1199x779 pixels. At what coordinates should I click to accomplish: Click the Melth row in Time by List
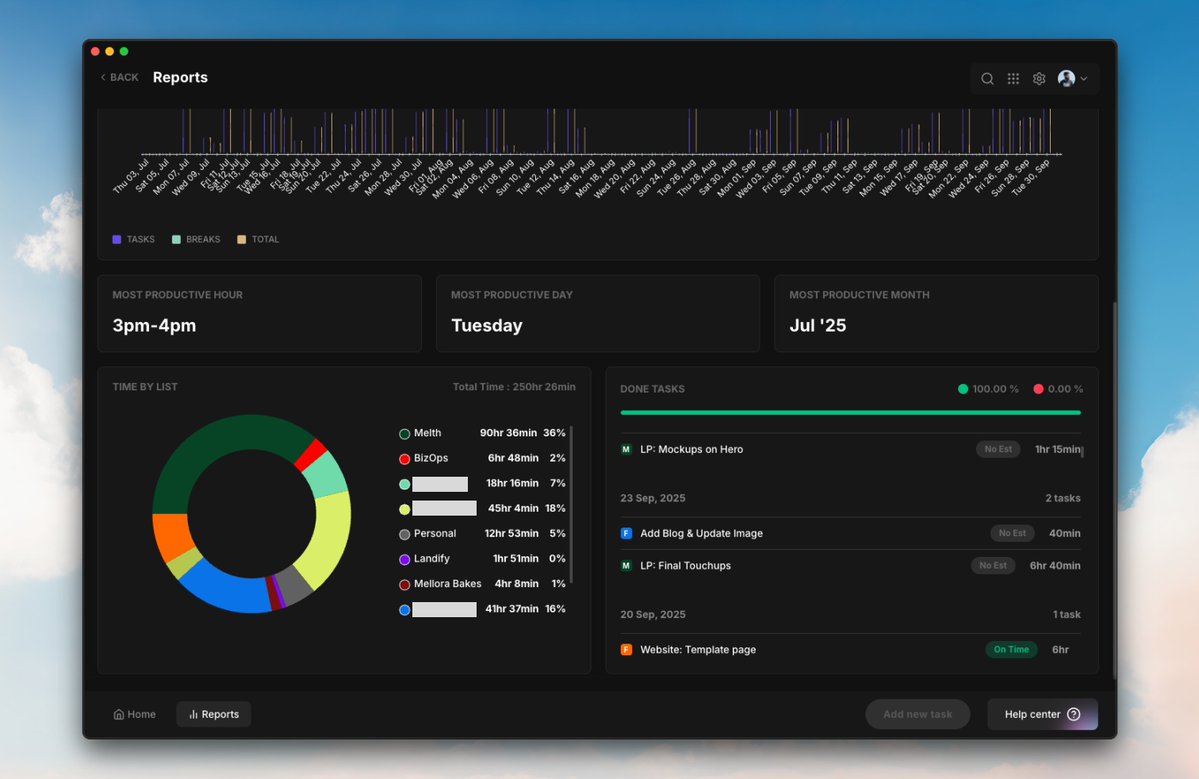pos(482,433)
